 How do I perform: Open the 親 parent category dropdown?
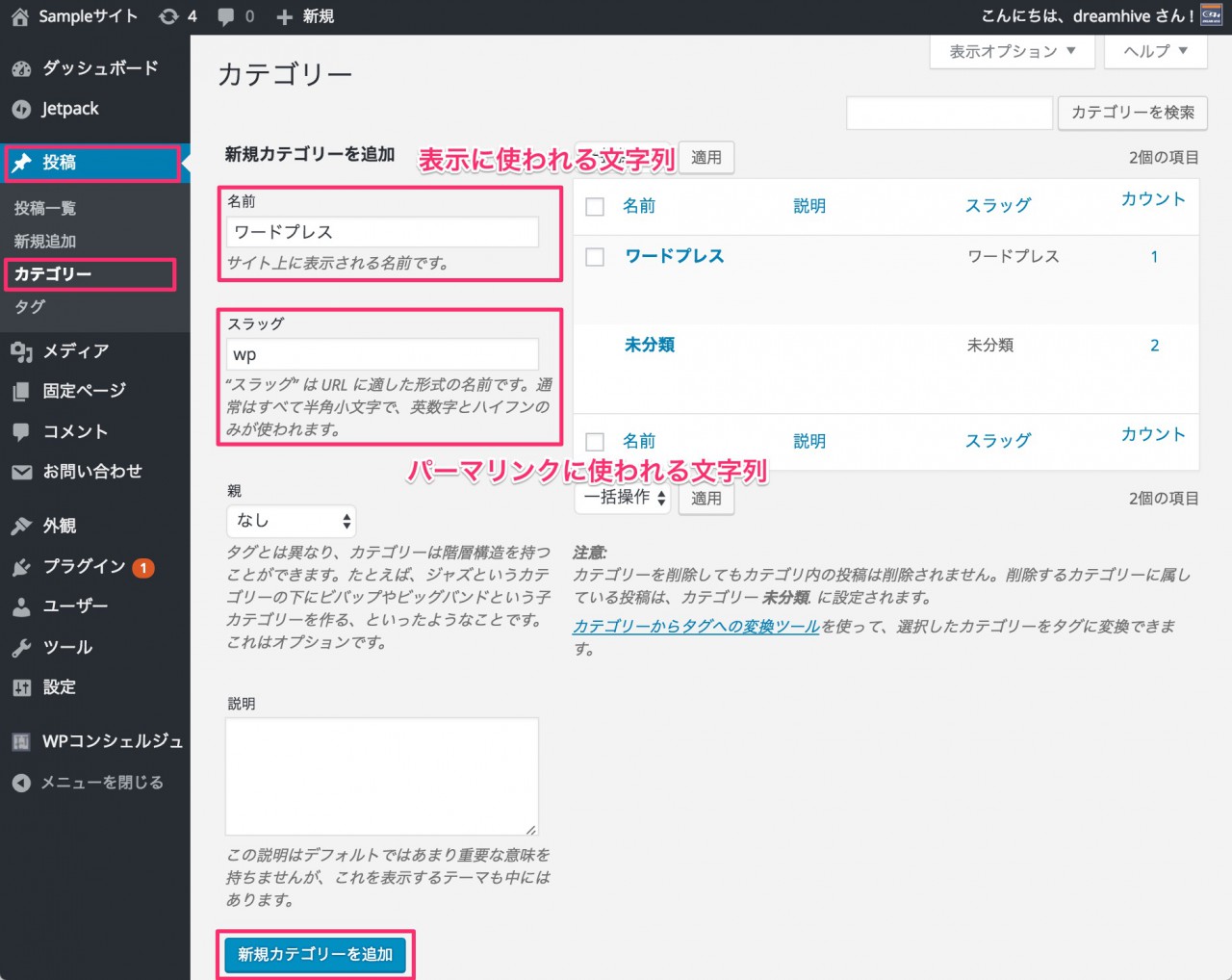291,521
